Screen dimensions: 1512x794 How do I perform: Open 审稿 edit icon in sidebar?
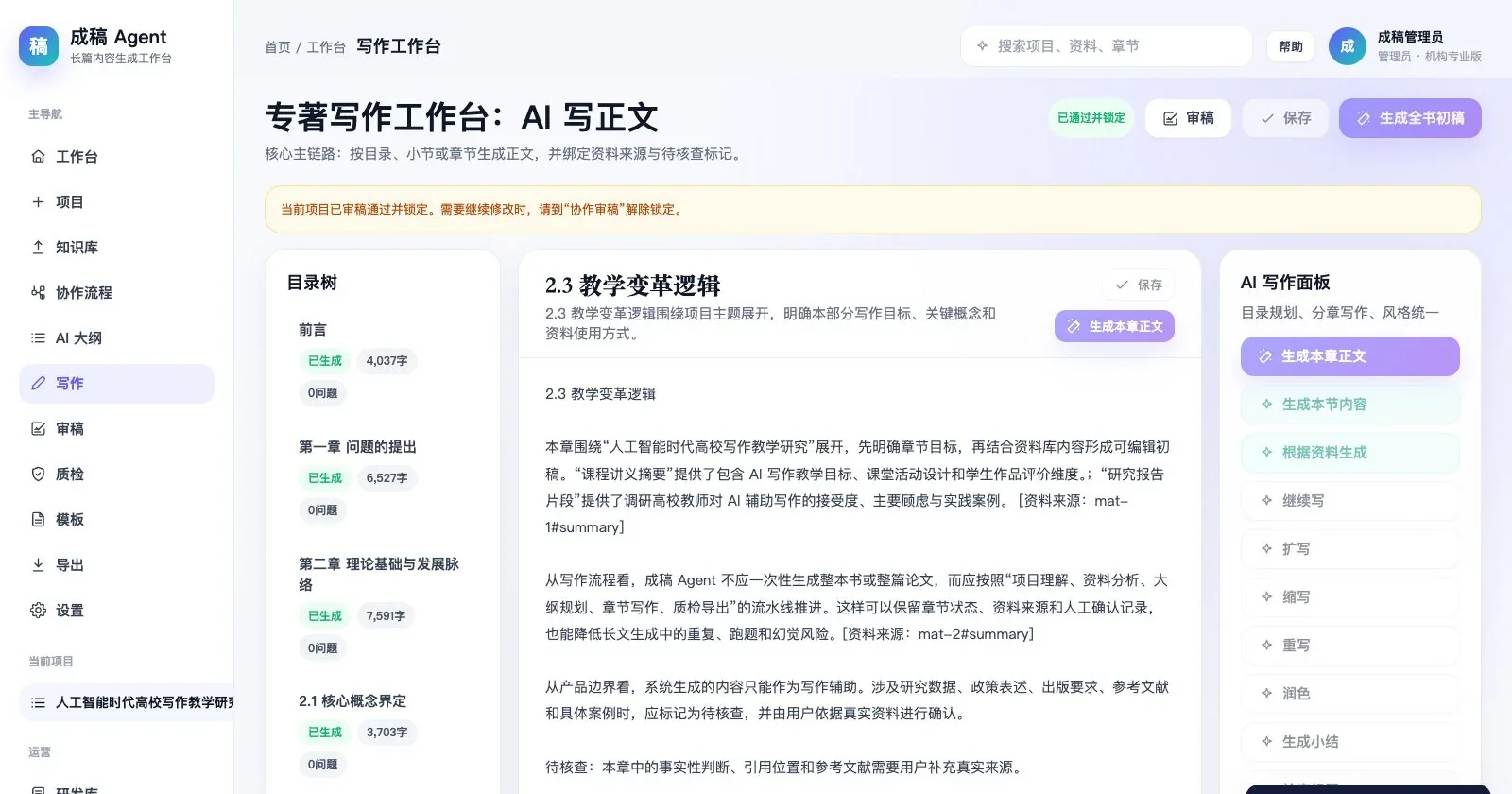38,428
